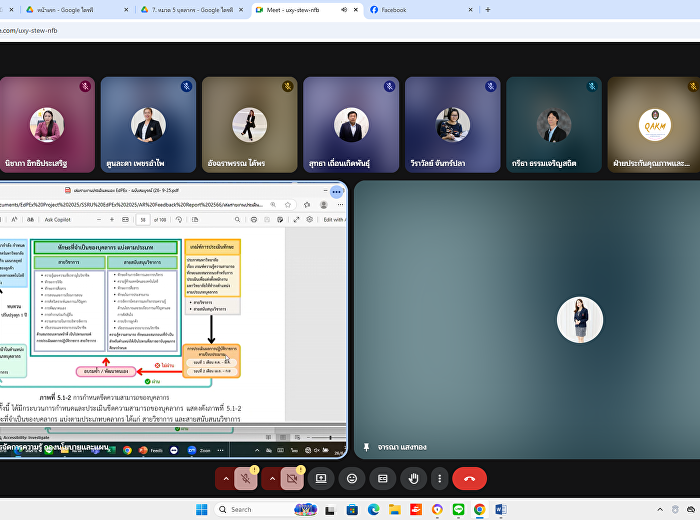Open LINE app from the taskbar

click(x=458, y=509)
